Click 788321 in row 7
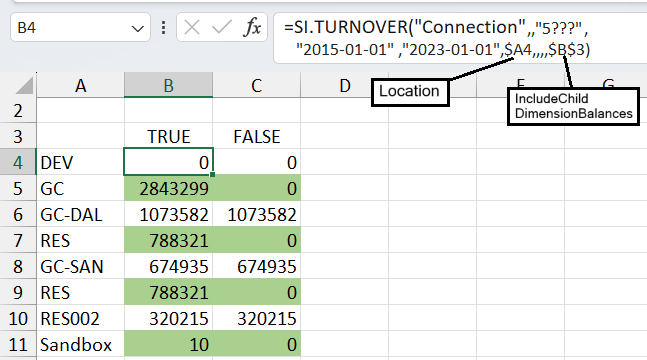 pyautogui.click(x=168, y=240)
